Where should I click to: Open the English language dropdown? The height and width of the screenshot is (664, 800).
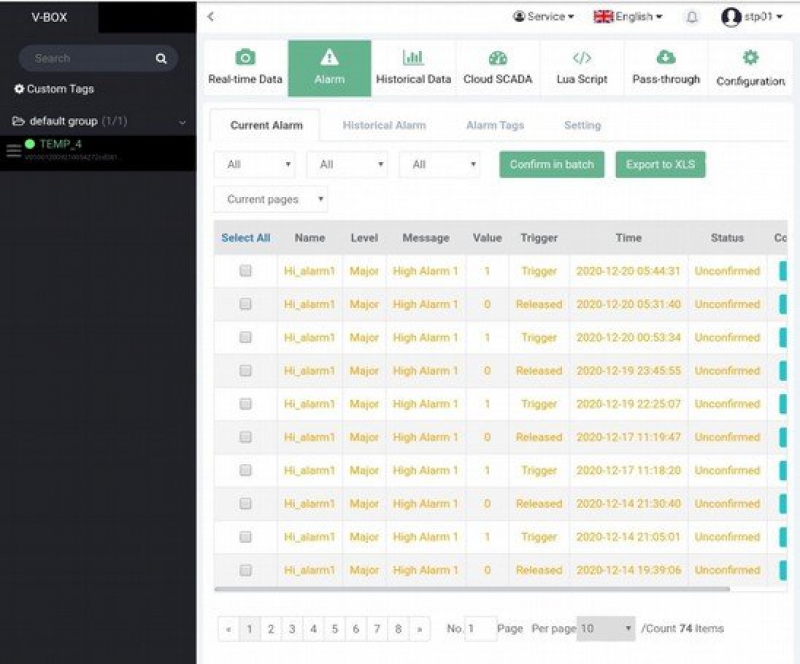(x=628, y=17)
